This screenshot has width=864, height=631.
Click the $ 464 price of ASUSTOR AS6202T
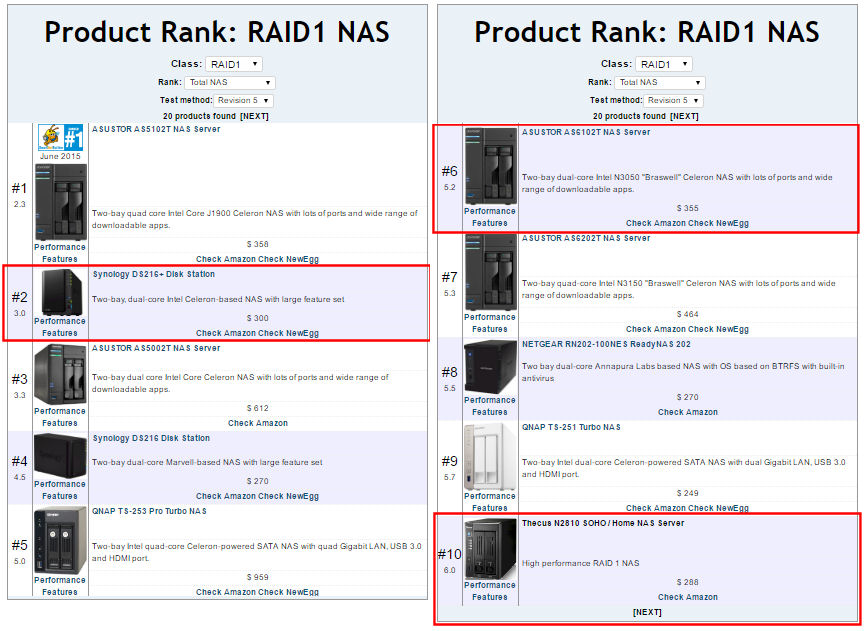click(688, 315)
